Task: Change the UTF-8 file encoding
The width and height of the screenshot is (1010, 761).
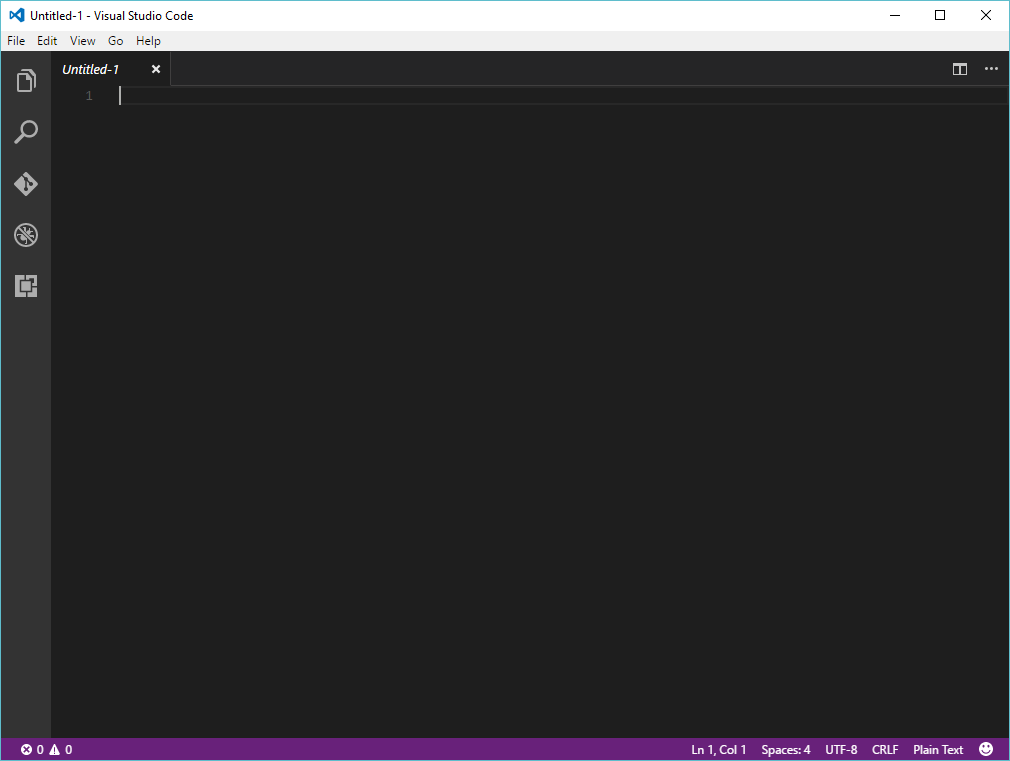Action: 841,749
